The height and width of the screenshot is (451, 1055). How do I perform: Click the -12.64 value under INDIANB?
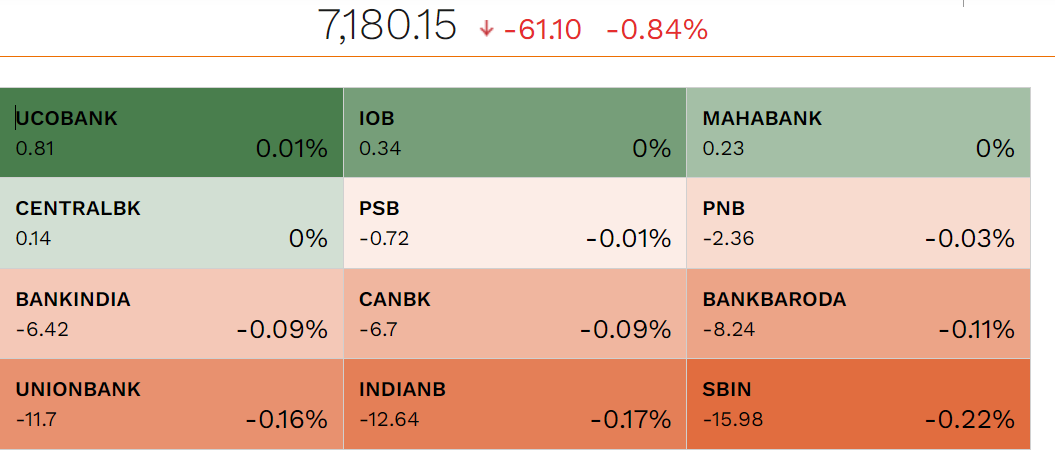click(387, 418)
